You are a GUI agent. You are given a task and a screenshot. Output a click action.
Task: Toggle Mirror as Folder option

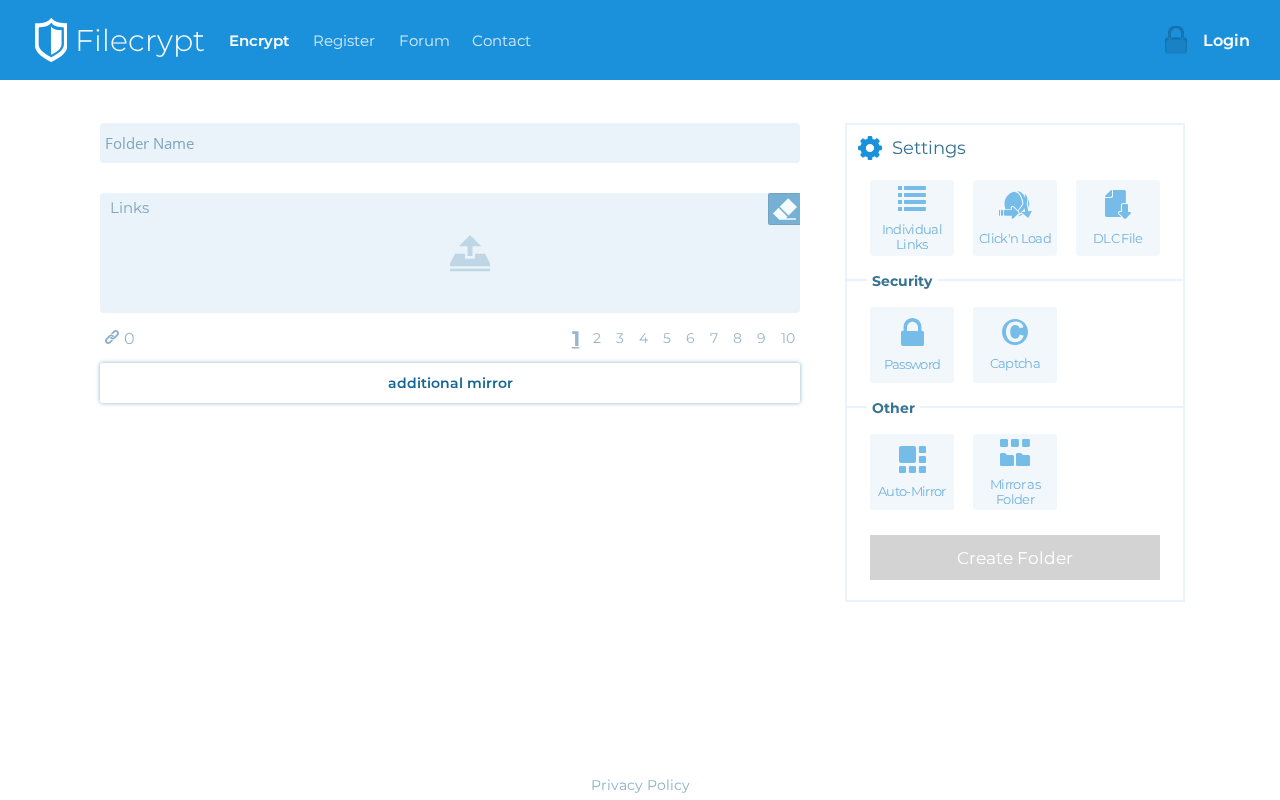[x=1015, y=472]
